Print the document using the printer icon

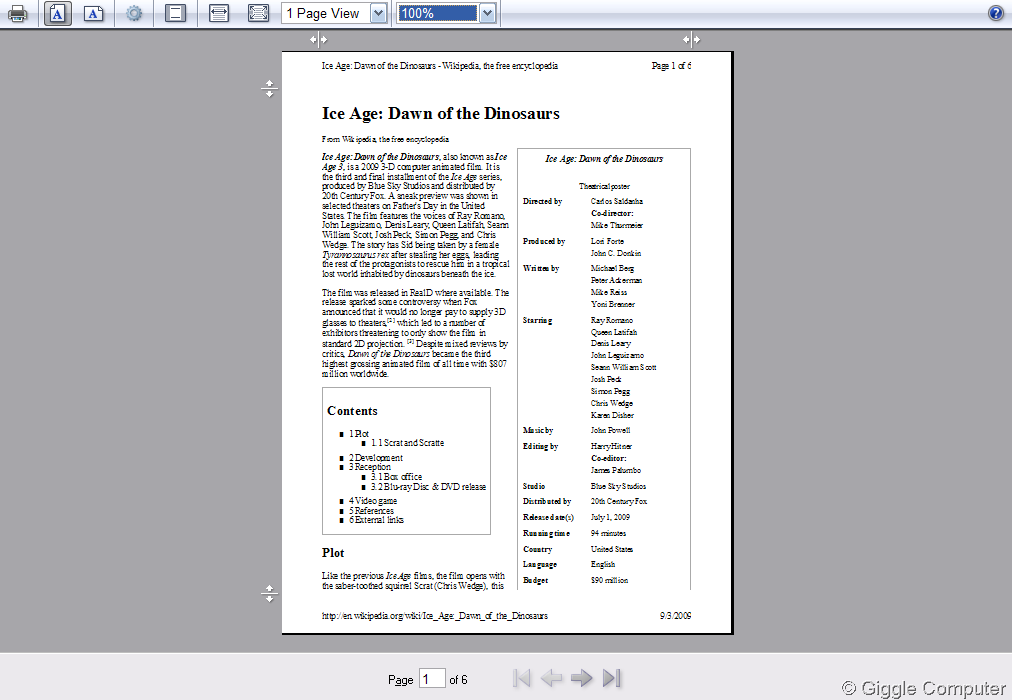pyautogui.click(x=17, y=13)
